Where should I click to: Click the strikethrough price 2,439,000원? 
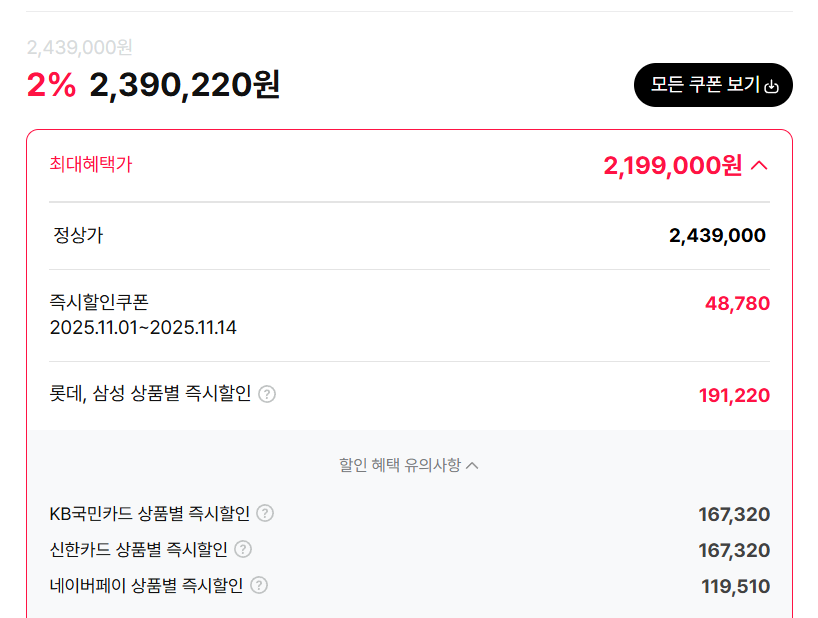tap(78, 47)
